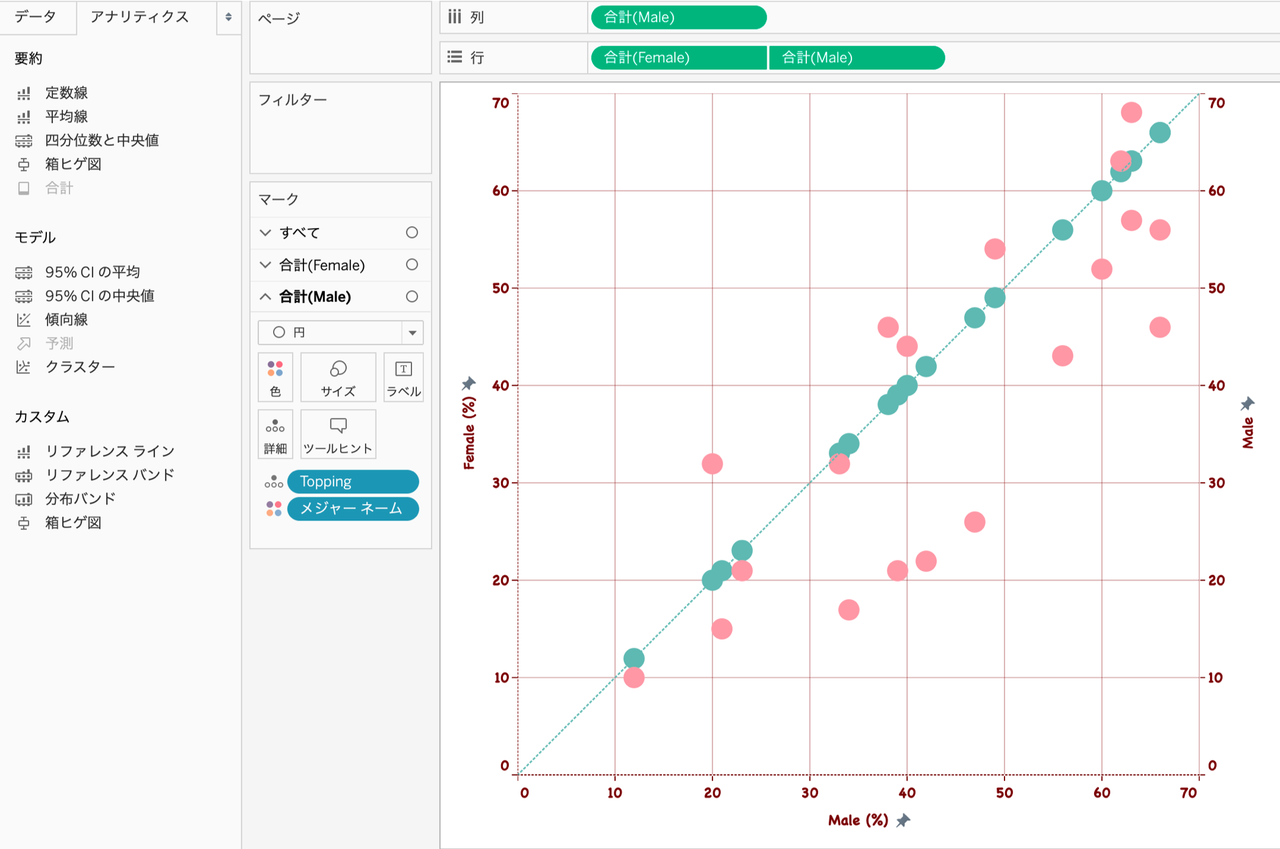The height and width of the screenshot is (849, 1280).
Task: Click the greyed-out 合計 item under 要約
Action: click(x=59, y=188)
